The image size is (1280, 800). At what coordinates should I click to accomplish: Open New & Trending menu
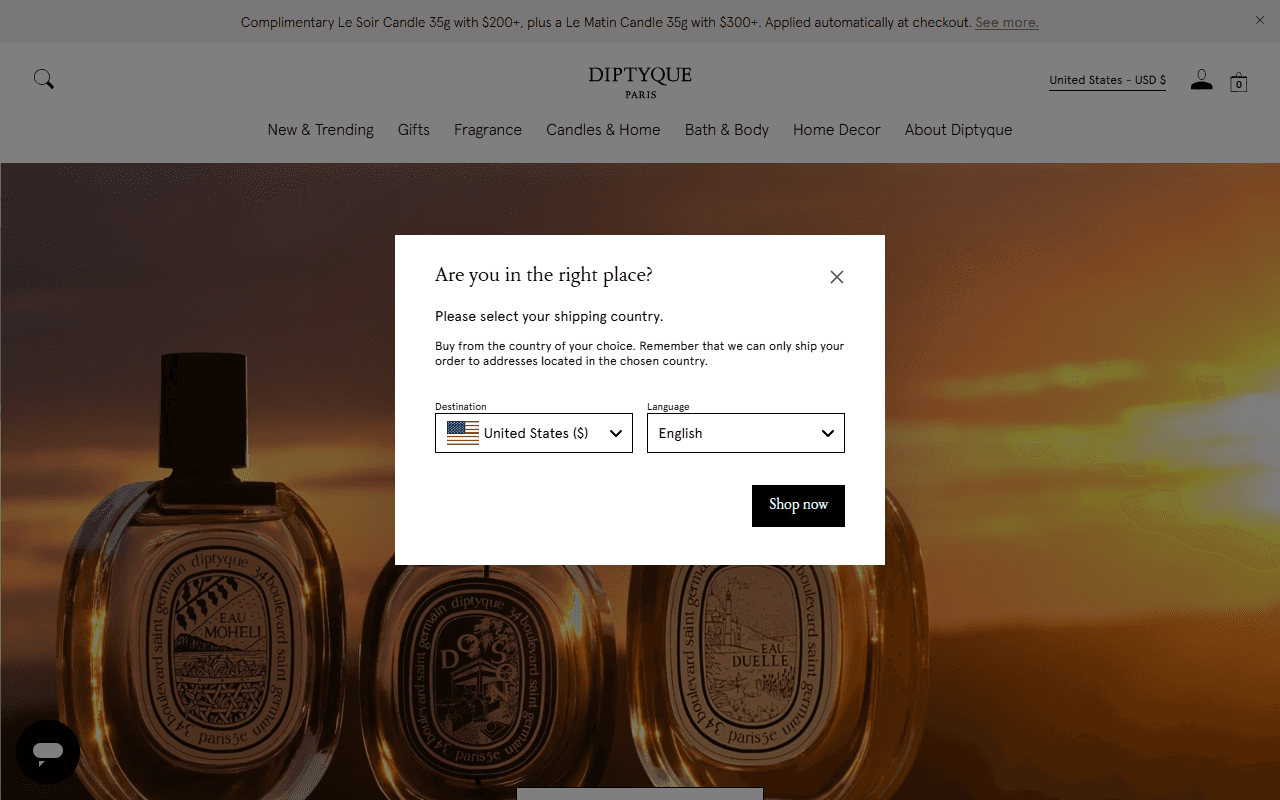click(320, 130)
